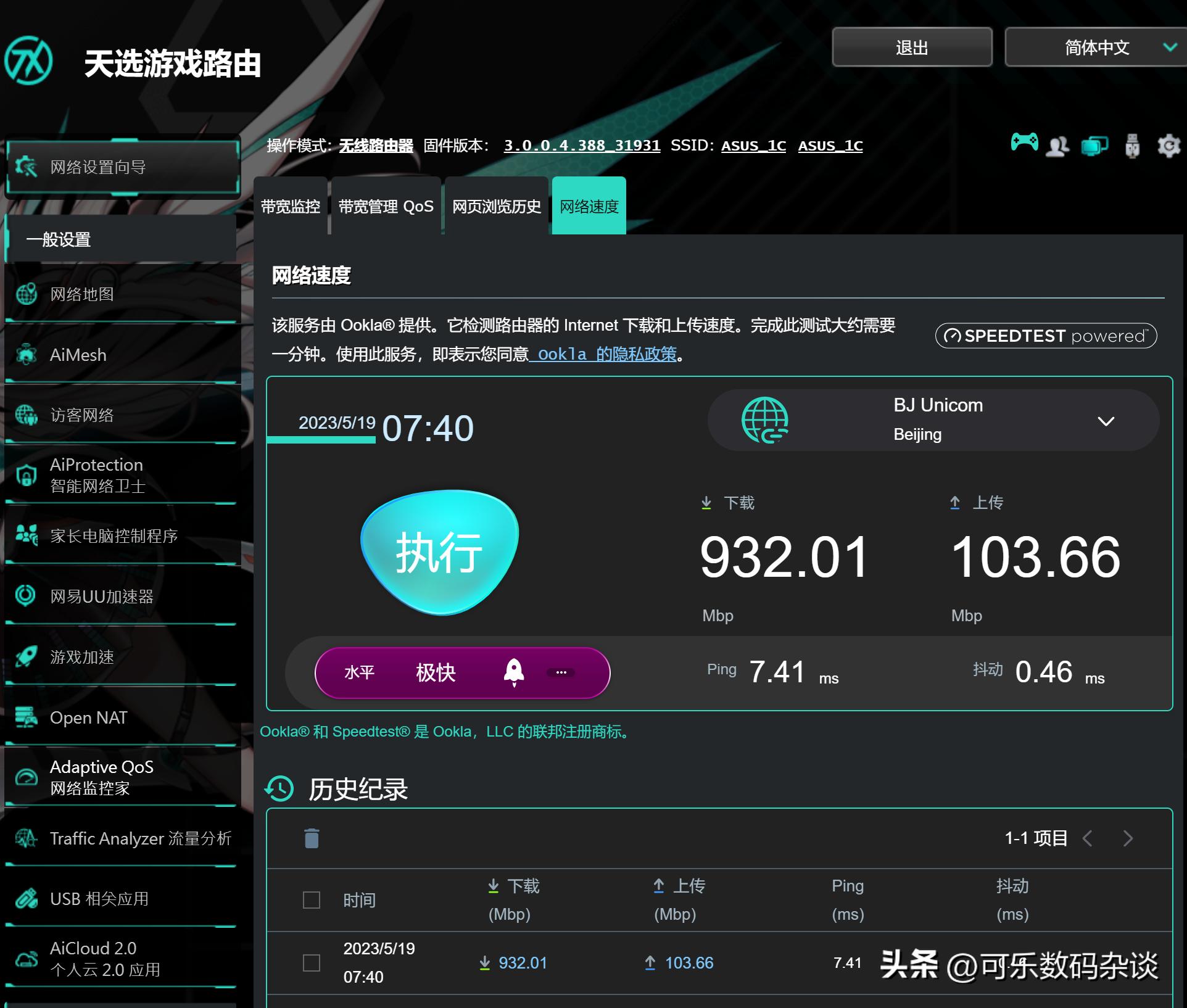Select all history rows via header checkbox

(311, 900)
